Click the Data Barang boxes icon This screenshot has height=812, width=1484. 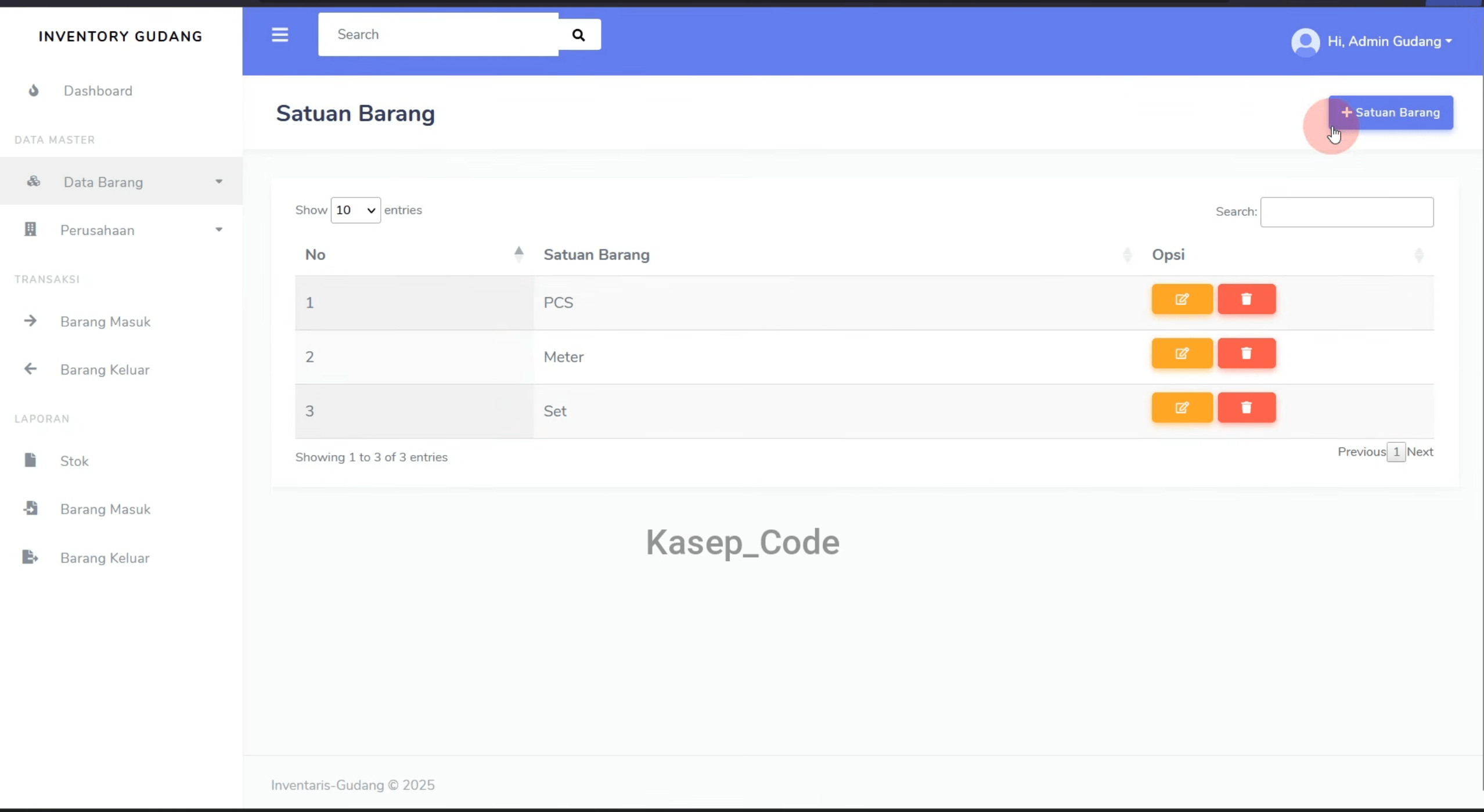pos(34,182)
